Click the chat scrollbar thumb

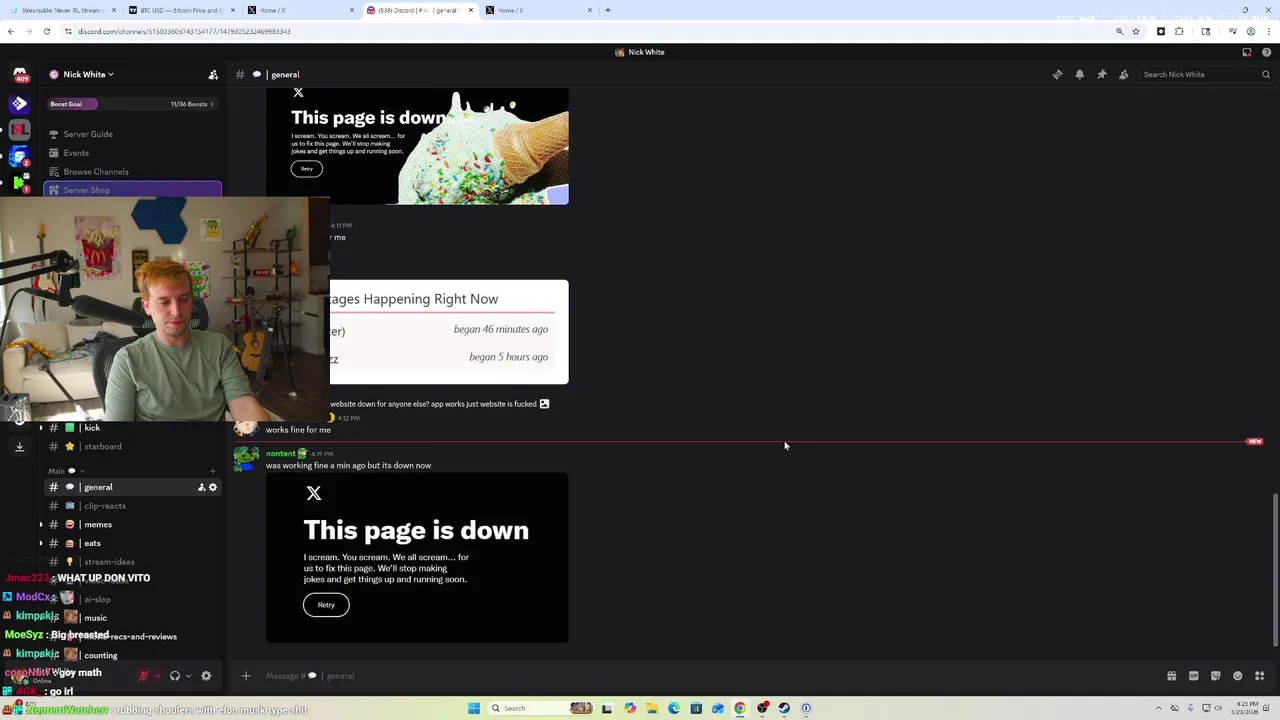pyautogui.click(x=1275, y=570)
